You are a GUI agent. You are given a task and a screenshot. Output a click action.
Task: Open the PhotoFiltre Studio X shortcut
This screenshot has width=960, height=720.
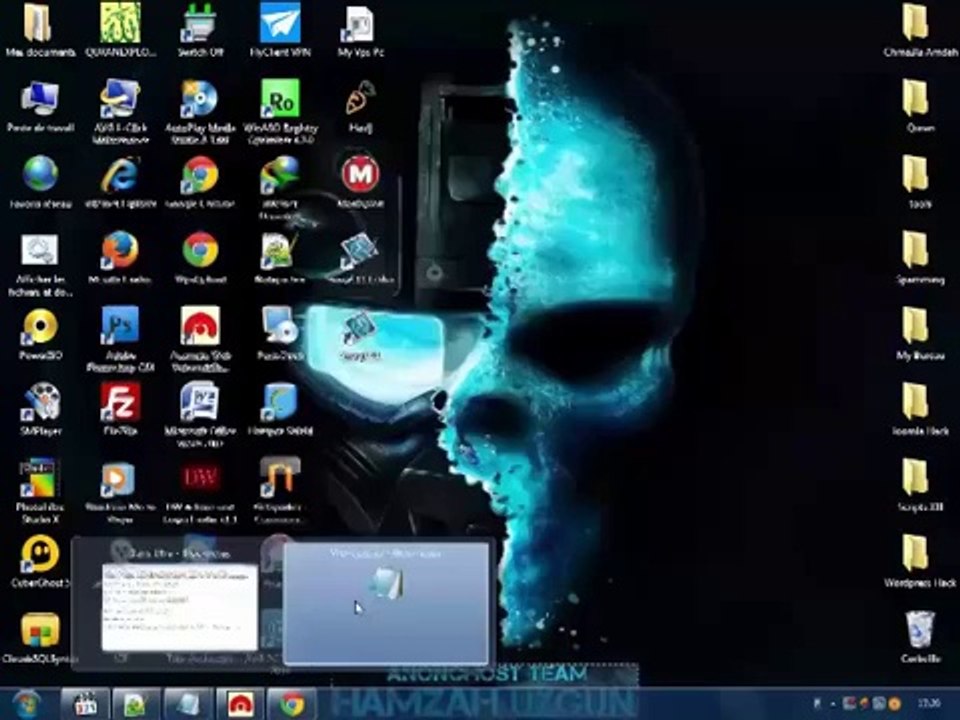(40, 479)
